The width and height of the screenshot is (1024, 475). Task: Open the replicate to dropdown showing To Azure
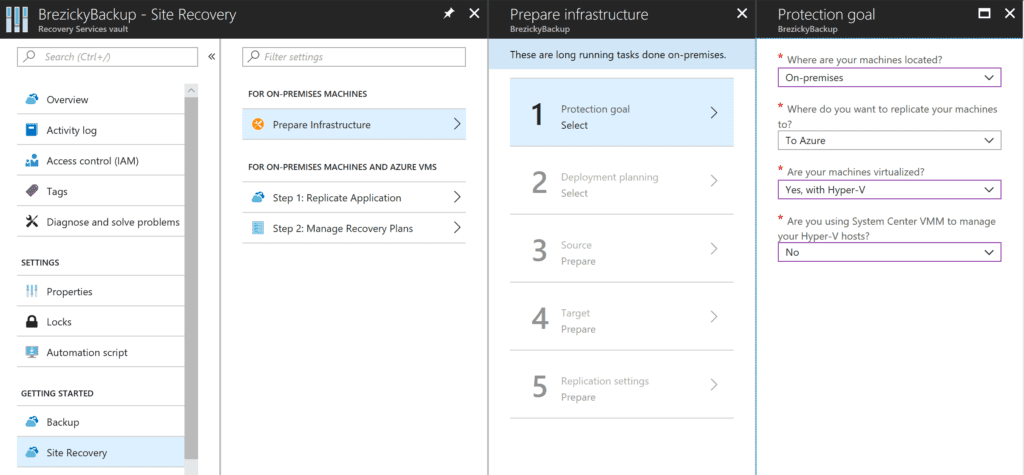(x=889, y=140)
